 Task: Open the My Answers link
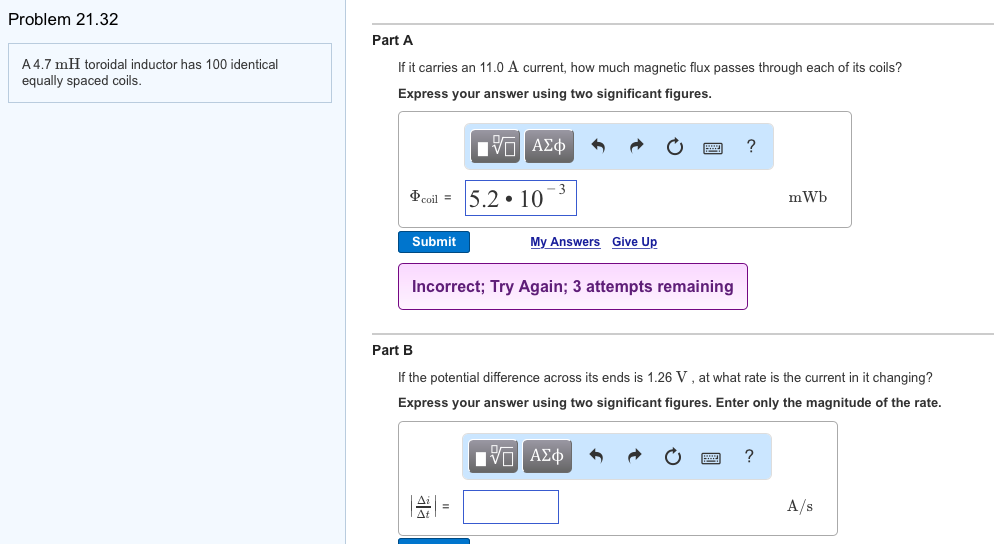565,242
